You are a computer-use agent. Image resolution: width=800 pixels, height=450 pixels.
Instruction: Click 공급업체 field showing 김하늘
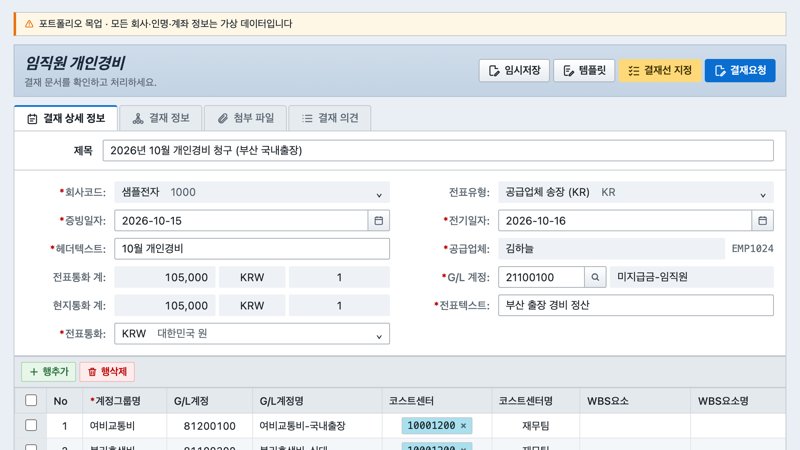click(611, 249)
